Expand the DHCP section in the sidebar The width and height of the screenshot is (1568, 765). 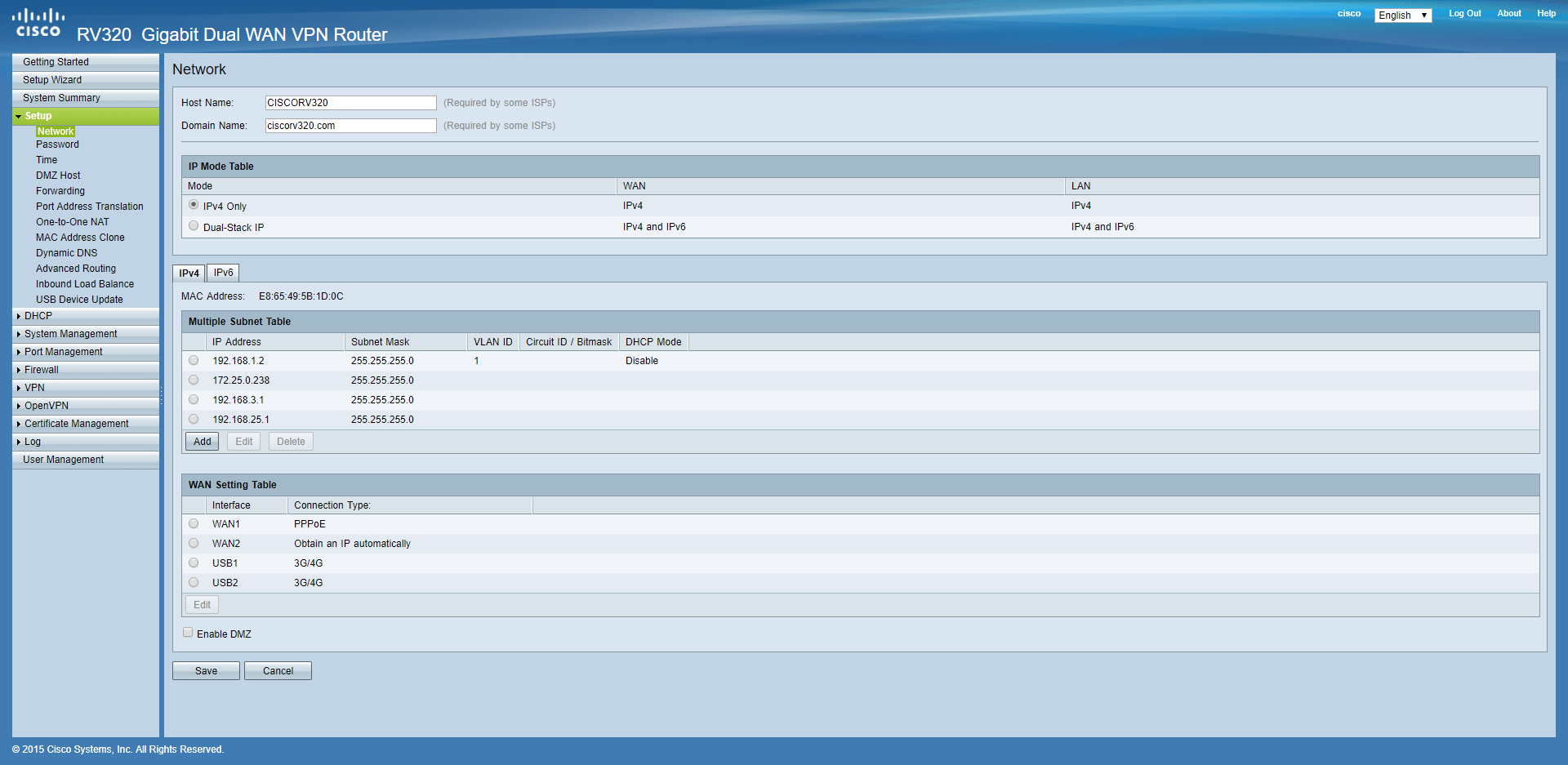pyautogui.click(x=38, y=315)
